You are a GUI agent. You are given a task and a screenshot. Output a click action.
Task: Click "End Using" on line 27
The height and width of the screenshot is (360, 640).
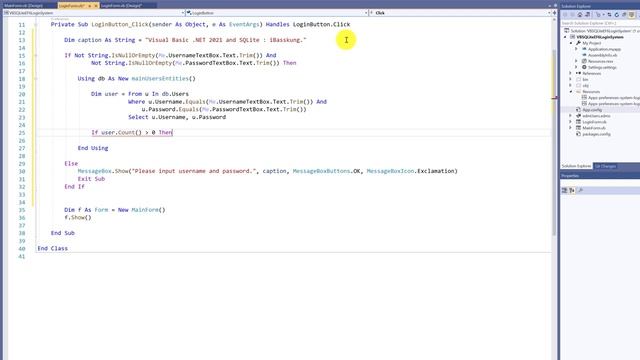93,148
